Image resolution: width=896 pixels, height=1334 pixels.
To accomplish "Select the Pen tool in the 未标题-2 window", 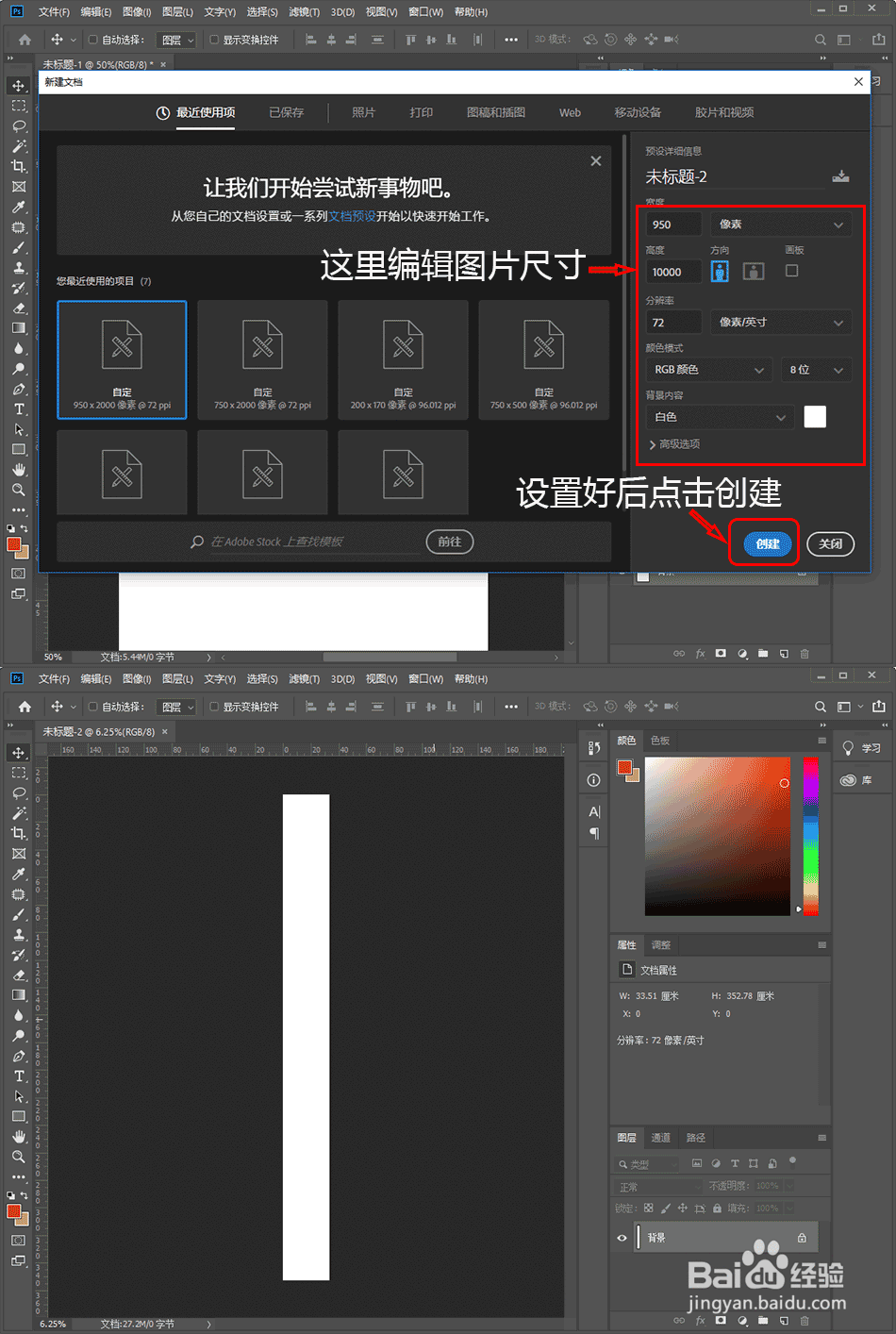I will (19, 1056).
